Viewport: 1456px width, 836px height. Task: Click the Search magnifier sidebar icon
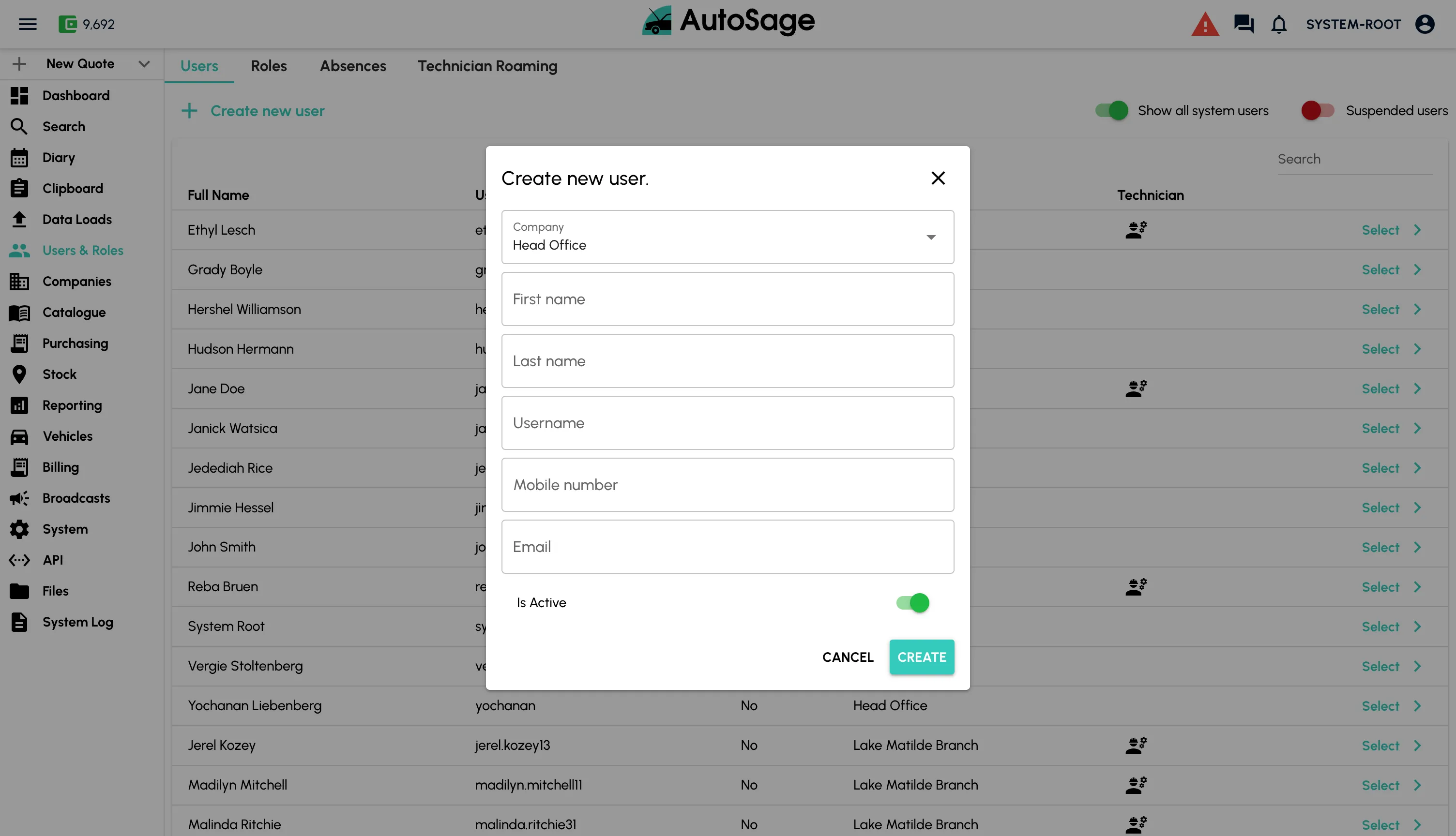coord(19,126)
